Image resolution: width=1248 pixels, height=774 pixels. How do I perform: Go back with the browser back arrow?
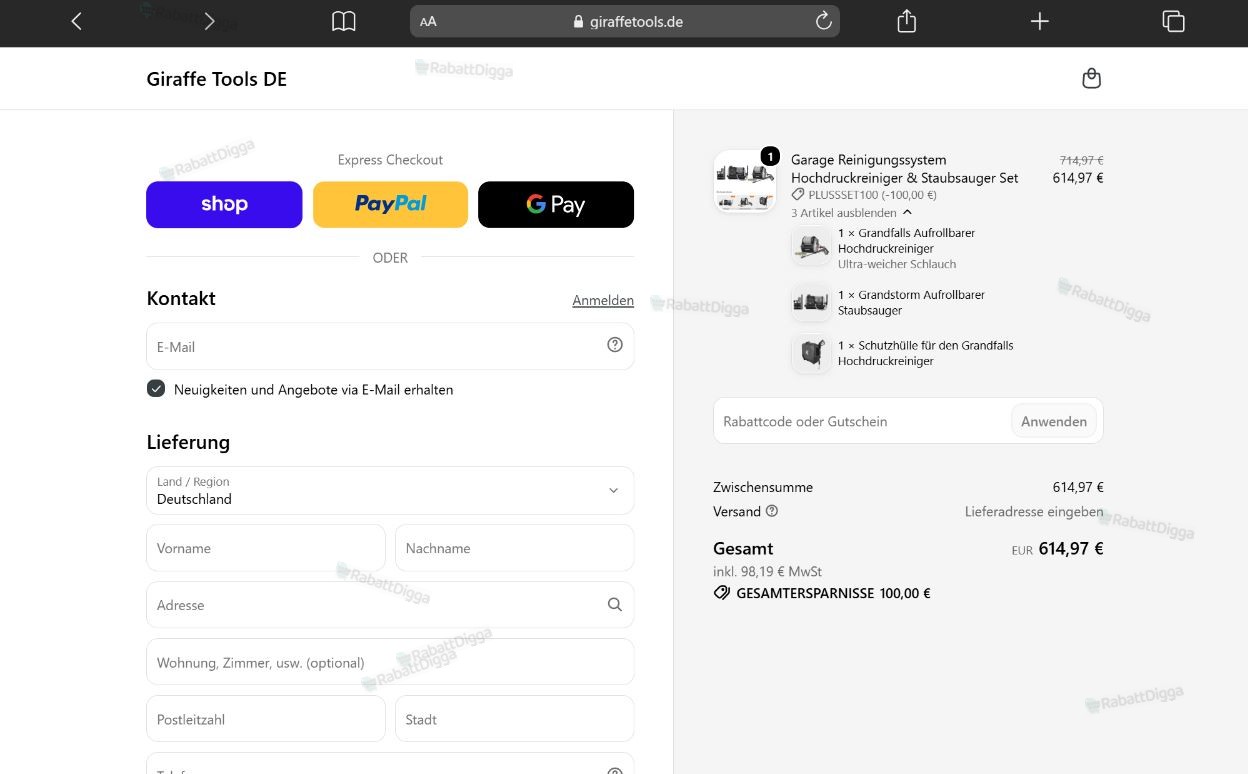76,21
